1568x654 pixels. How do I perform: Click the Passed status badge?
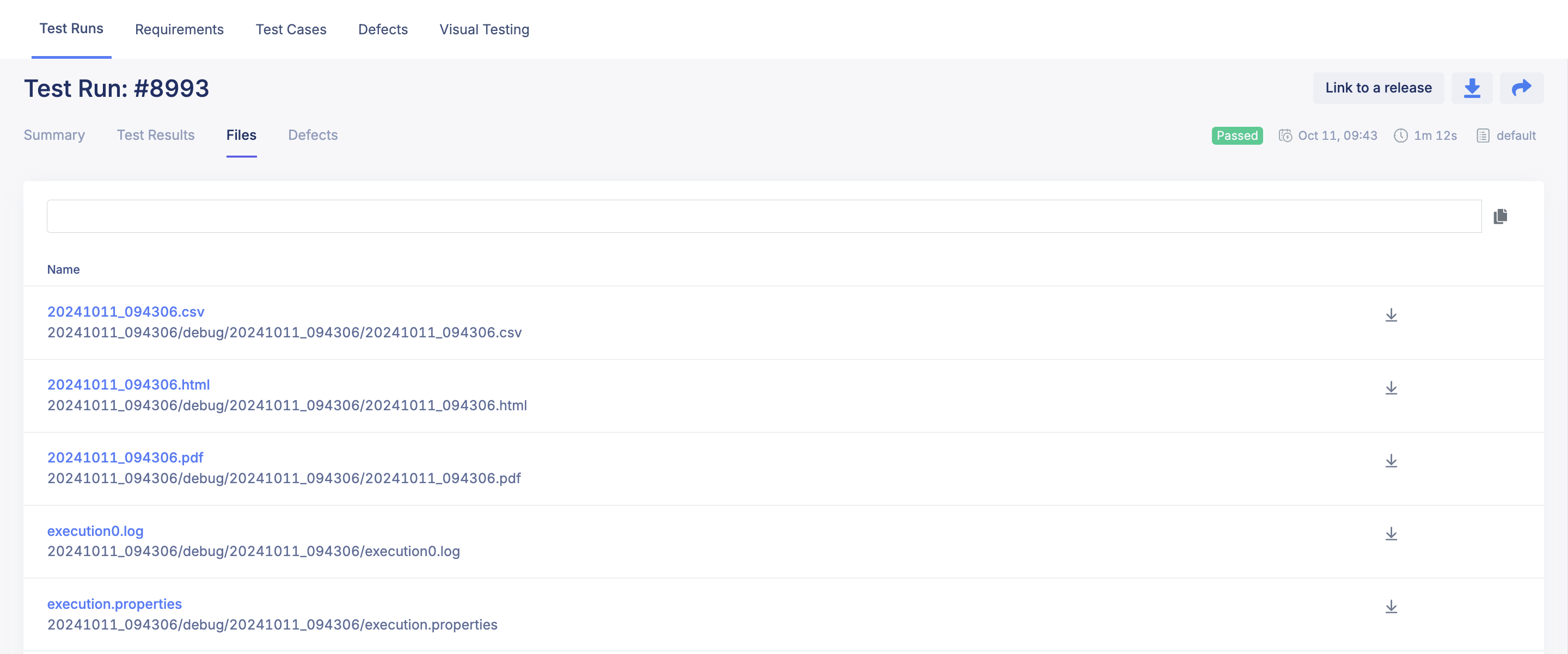click(1237, 135)
